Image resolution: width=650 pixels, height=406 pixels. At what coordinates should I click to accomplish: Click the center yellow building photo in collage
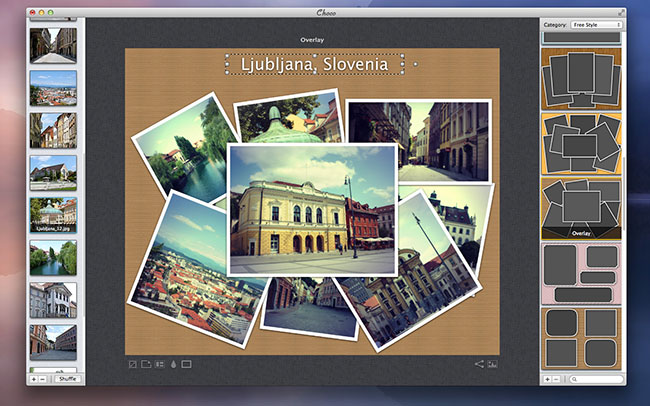pos(312,209)
